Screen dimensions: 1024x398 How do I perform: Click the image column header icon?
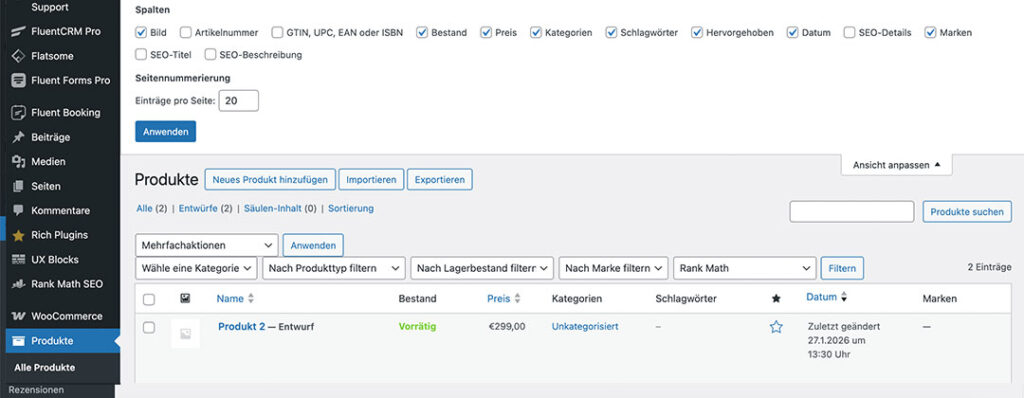[x=185, y=298]
